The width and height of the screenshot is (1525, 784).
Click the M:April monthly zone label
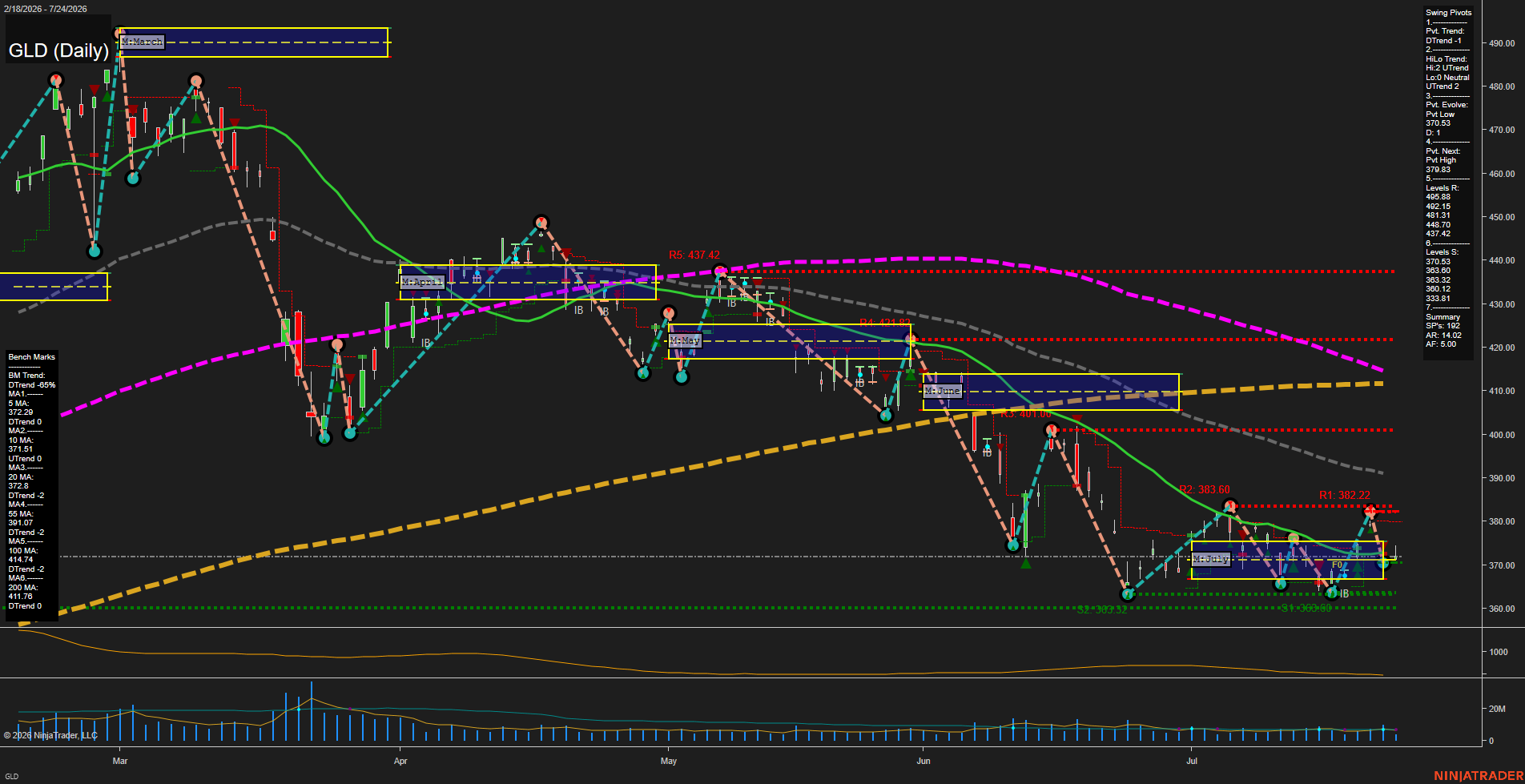pos(422,282)
